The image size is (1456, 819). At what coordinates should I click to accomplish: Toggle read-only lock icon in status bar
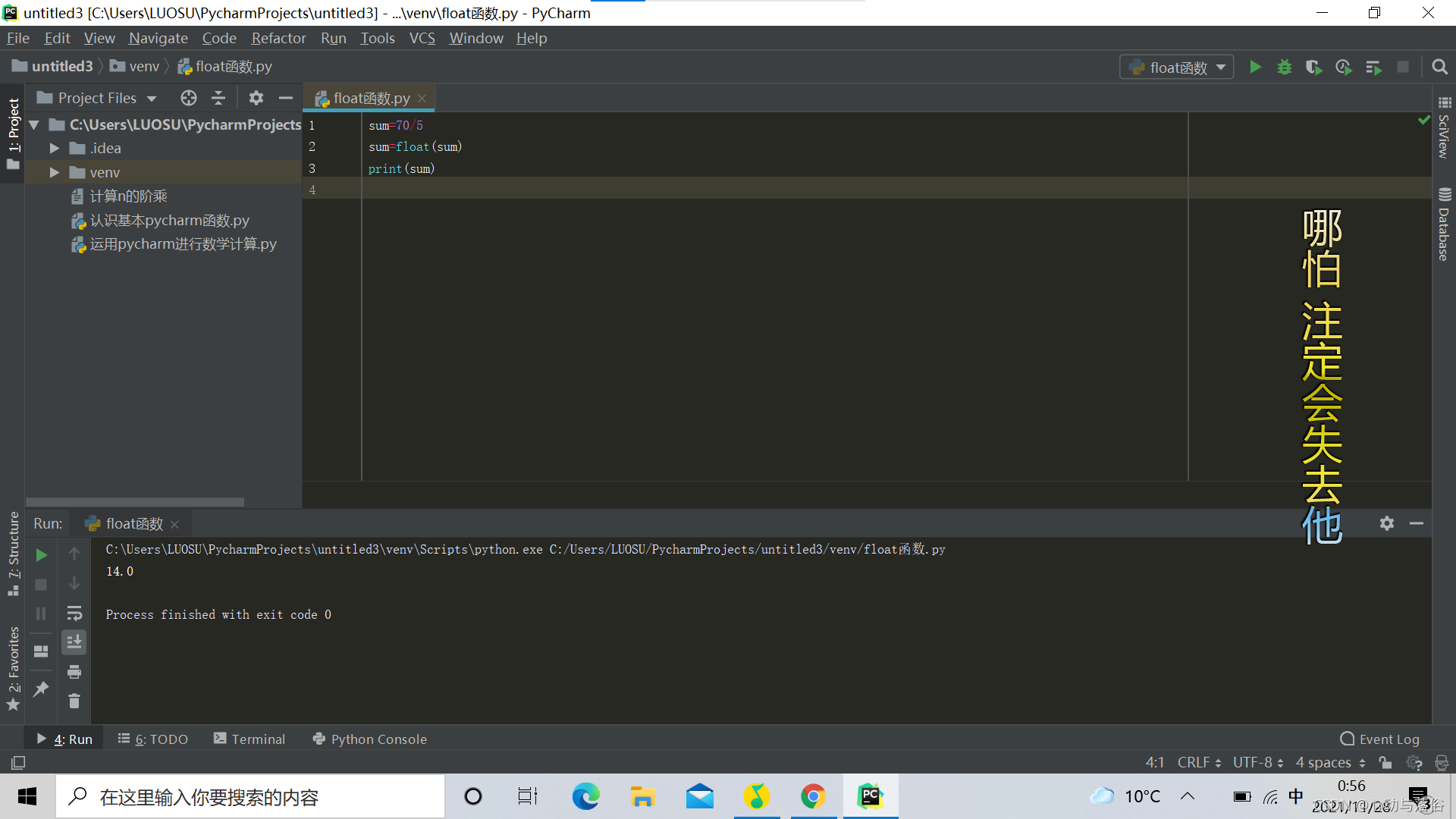(x=1385, y=762)
